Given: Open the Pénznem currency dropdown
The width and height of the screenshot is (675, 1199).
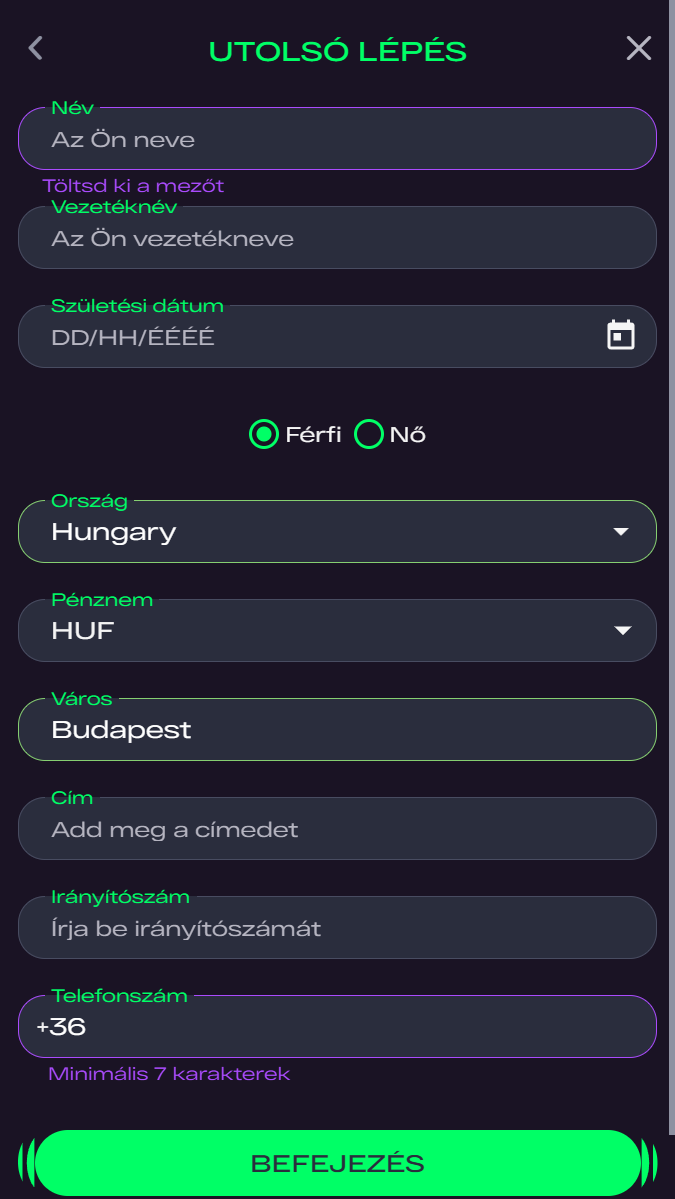Looking at the screenshot, I should pyautogui.click(x=336, y=631).
